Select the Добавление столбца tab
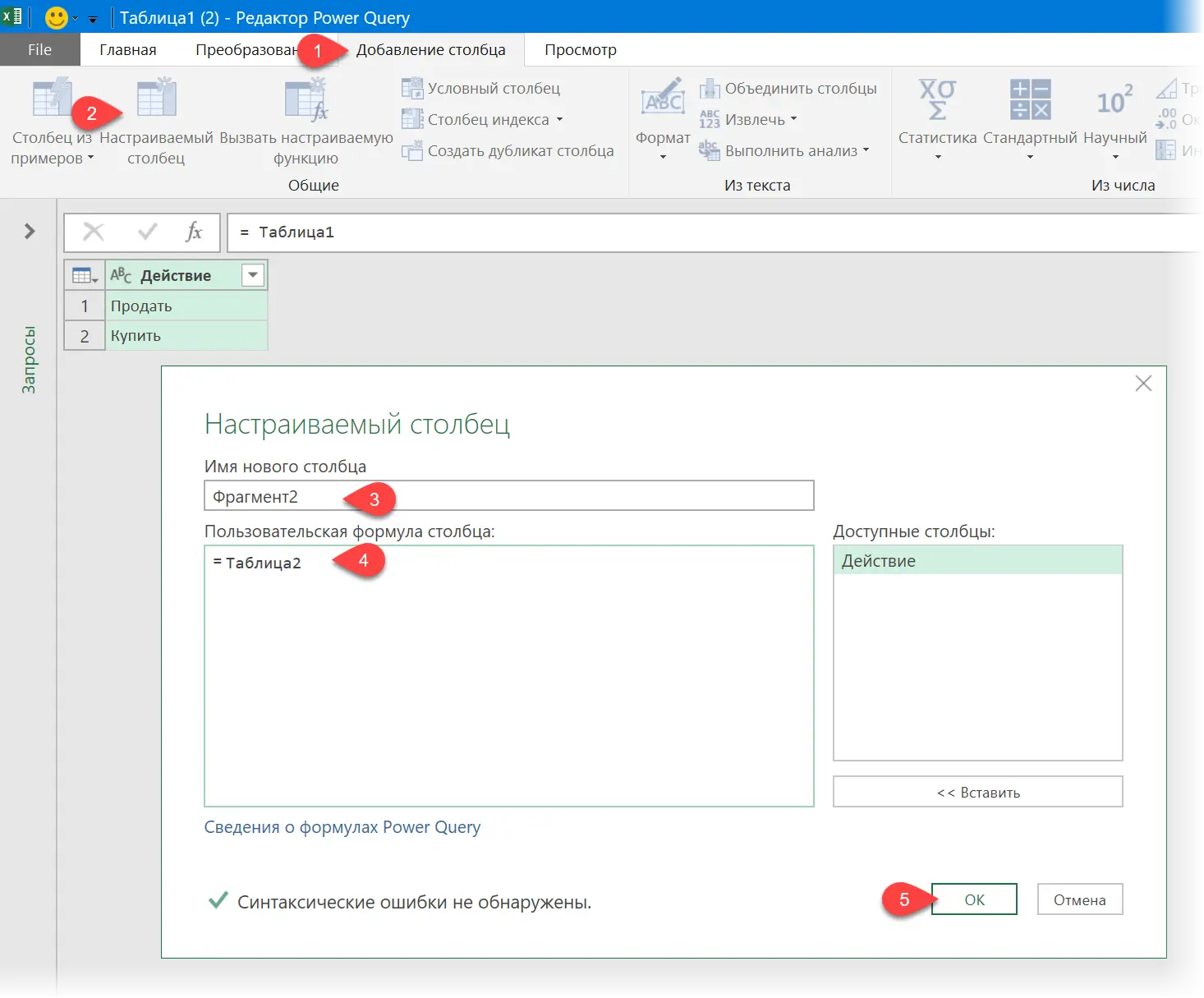Image resolution: width=1204 pixels, height=998 pixels. click(x=430, y=49)
